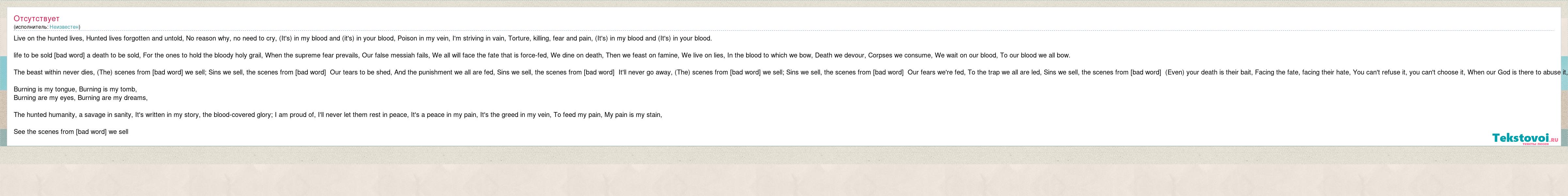Screen dimensions: 1568x196
Task: Open the Неизвестен artist link
Action: point(65,27)
